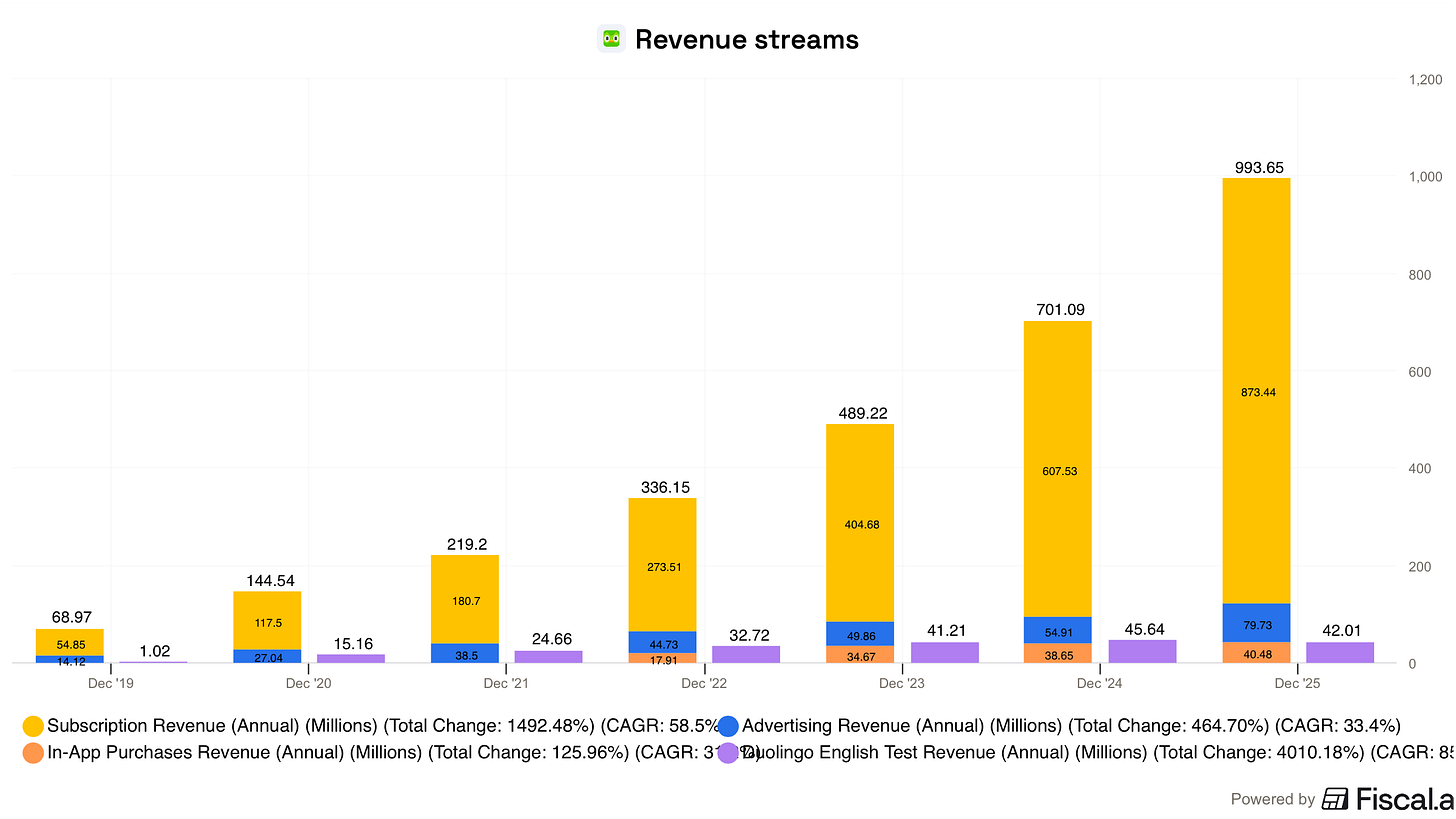Screen dimensions: 1456x819
Task: Select the purple Duolingo English Test legend swatch
Action: pos(729,753)
